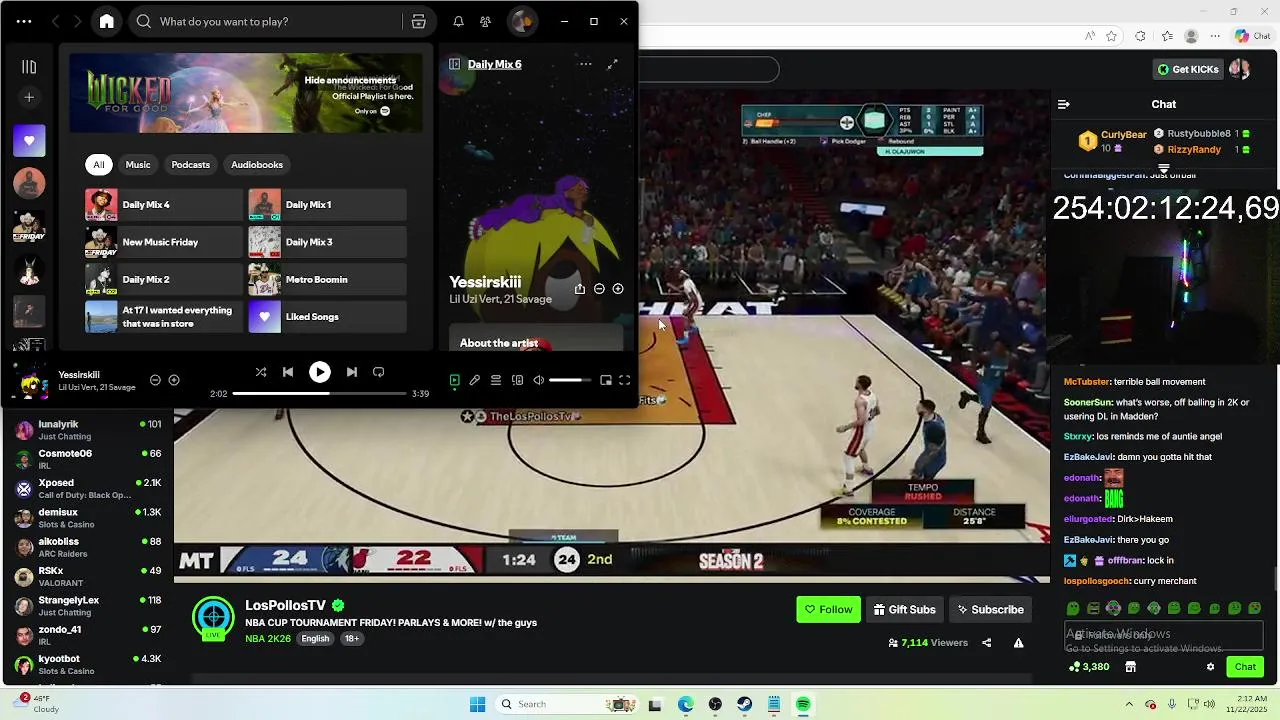Open Gift Subs on Kick
Image resolution: width=1280 pixels, height=720 pixels.
pos(904,609)
